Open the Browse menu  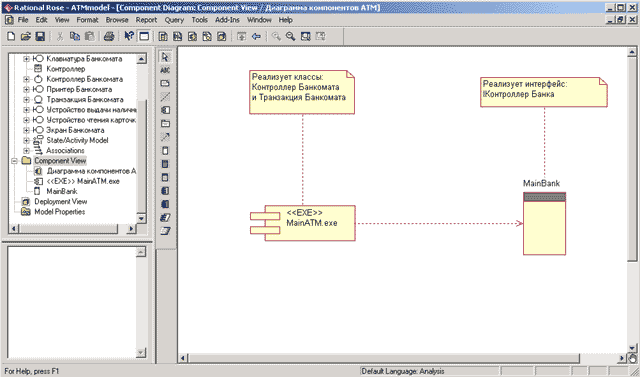117,20
